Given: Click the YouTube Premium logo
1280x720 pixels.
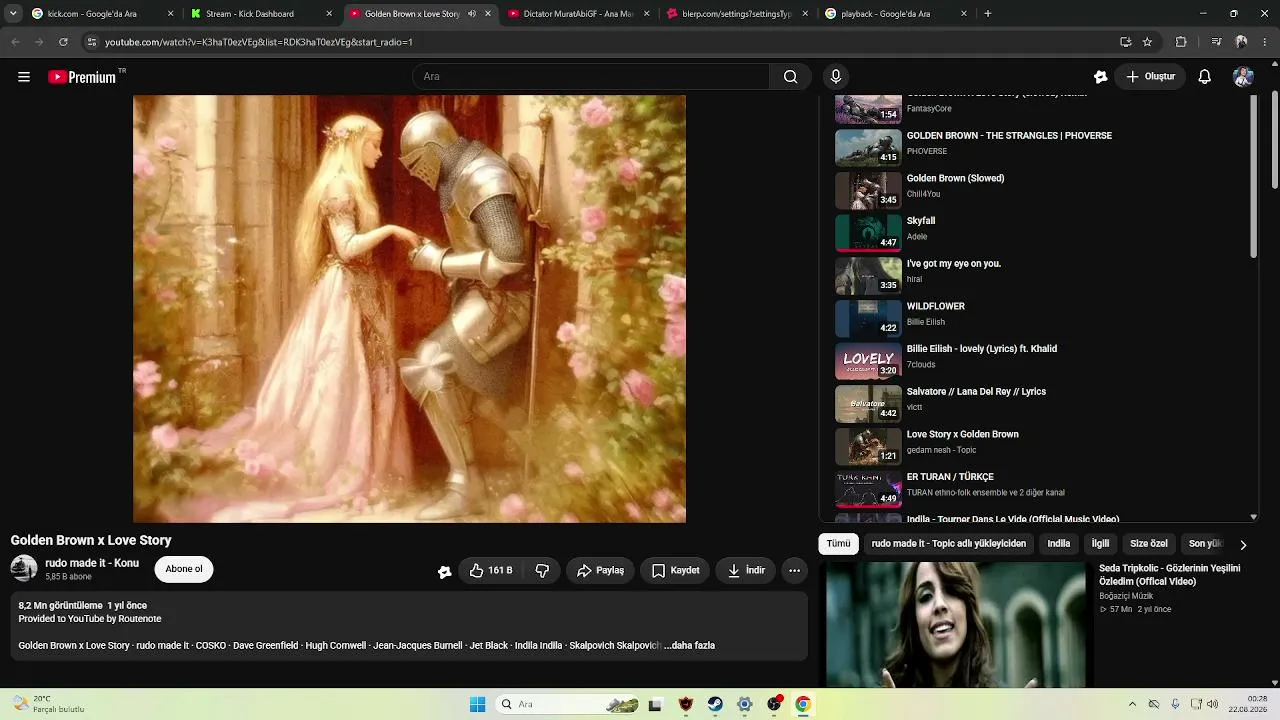Looking at the screenshot, I should click(83, 77).
